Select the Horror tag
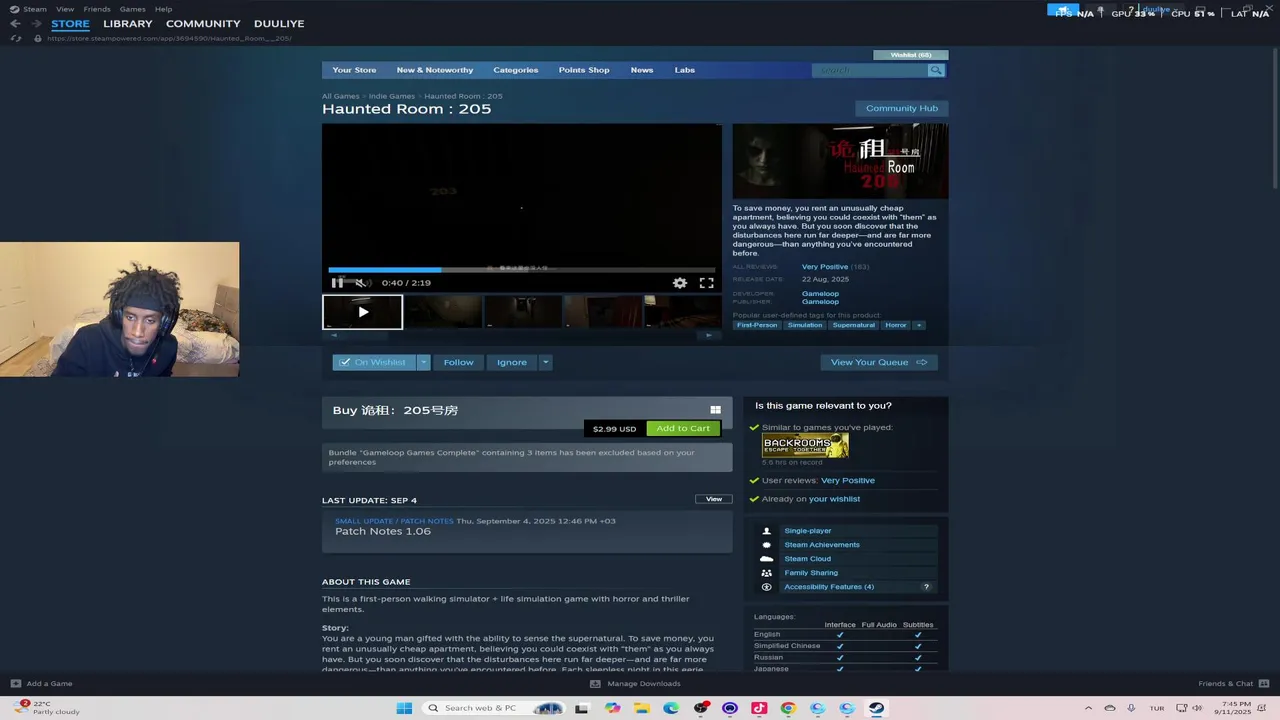The height and width of the screenshot is (720, 1280). click(896, 325)
